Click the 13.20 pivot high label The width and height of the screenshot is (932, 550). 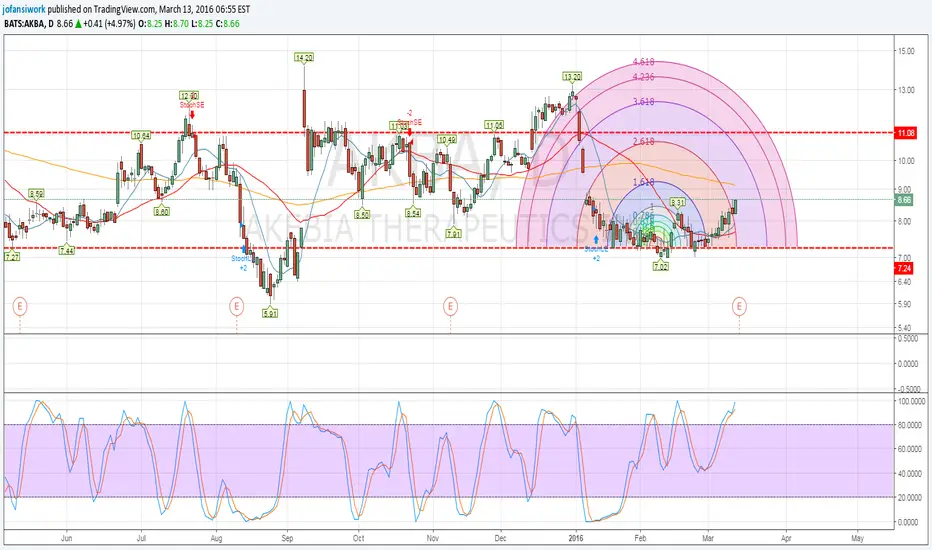[572, 77]
